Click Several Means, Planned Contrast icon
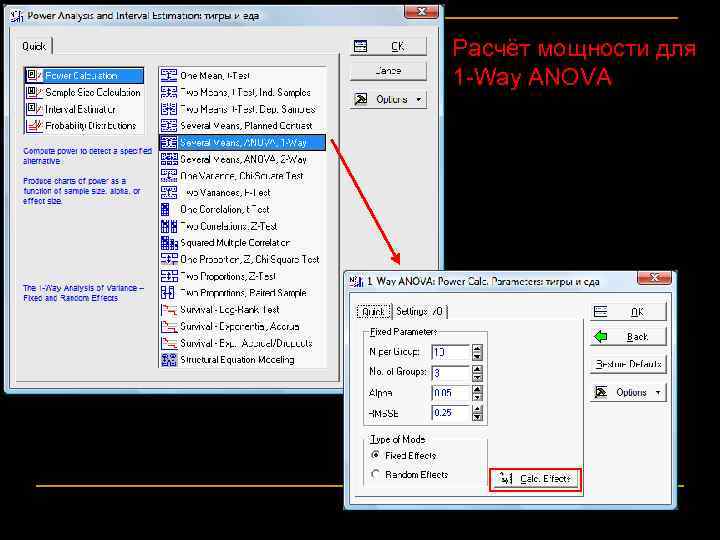This screenshot has height=540, width=720. (169, 125)
